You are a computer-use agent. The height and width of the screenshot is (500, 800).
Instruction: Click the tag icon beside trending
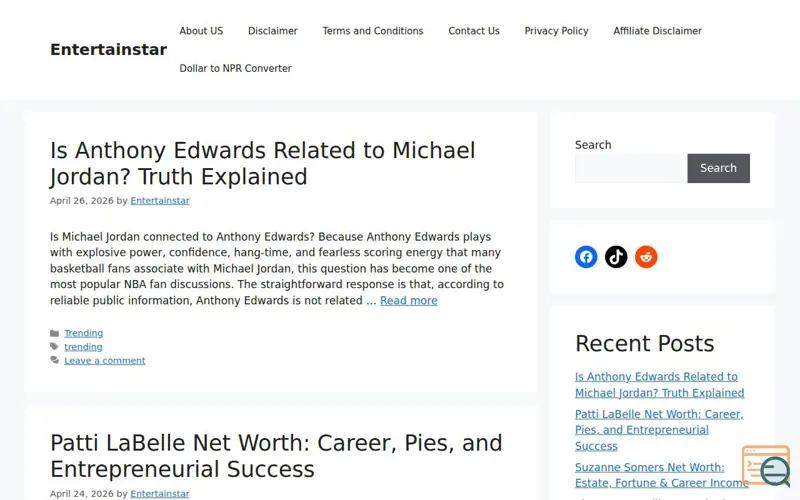point(55,347)
